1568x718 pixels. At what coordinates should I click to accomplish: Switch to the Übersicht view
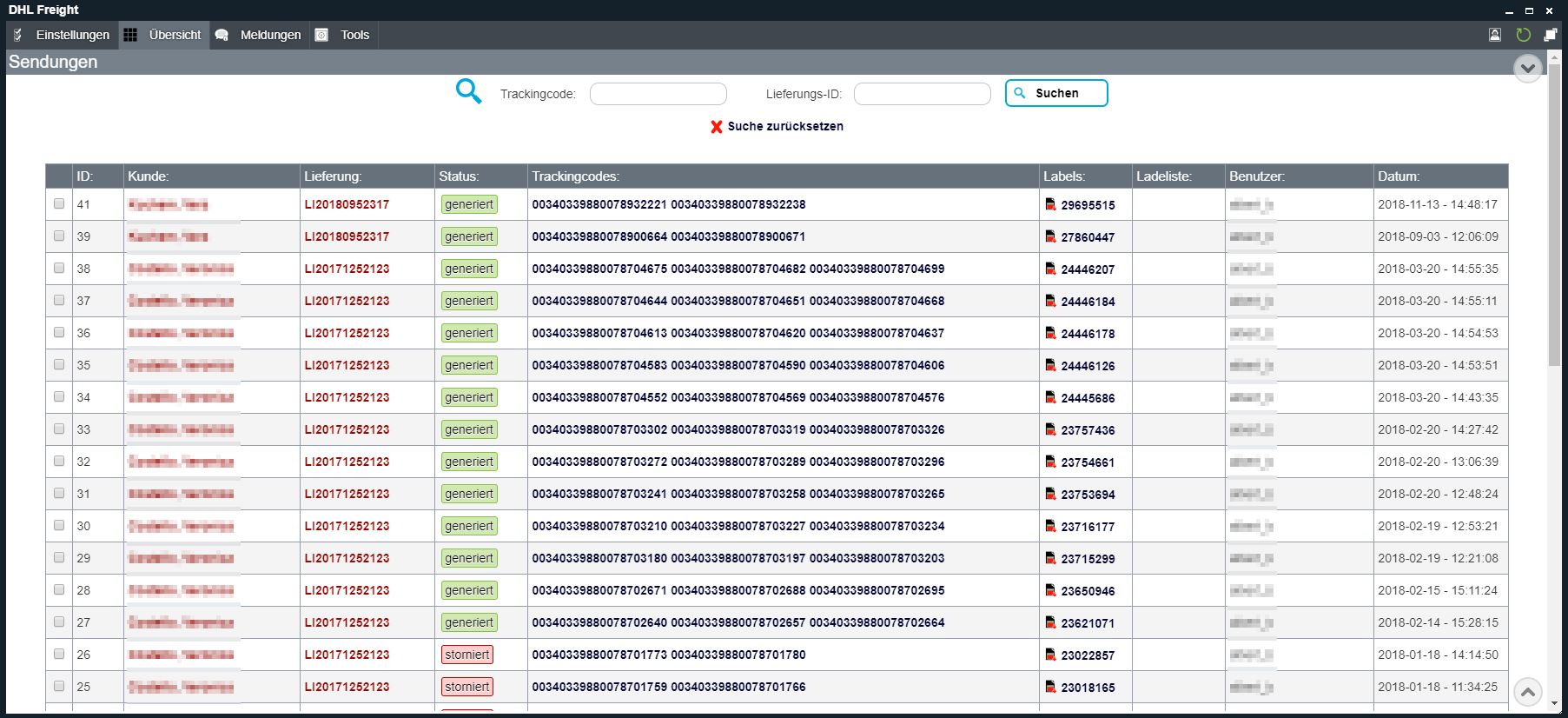163,35
